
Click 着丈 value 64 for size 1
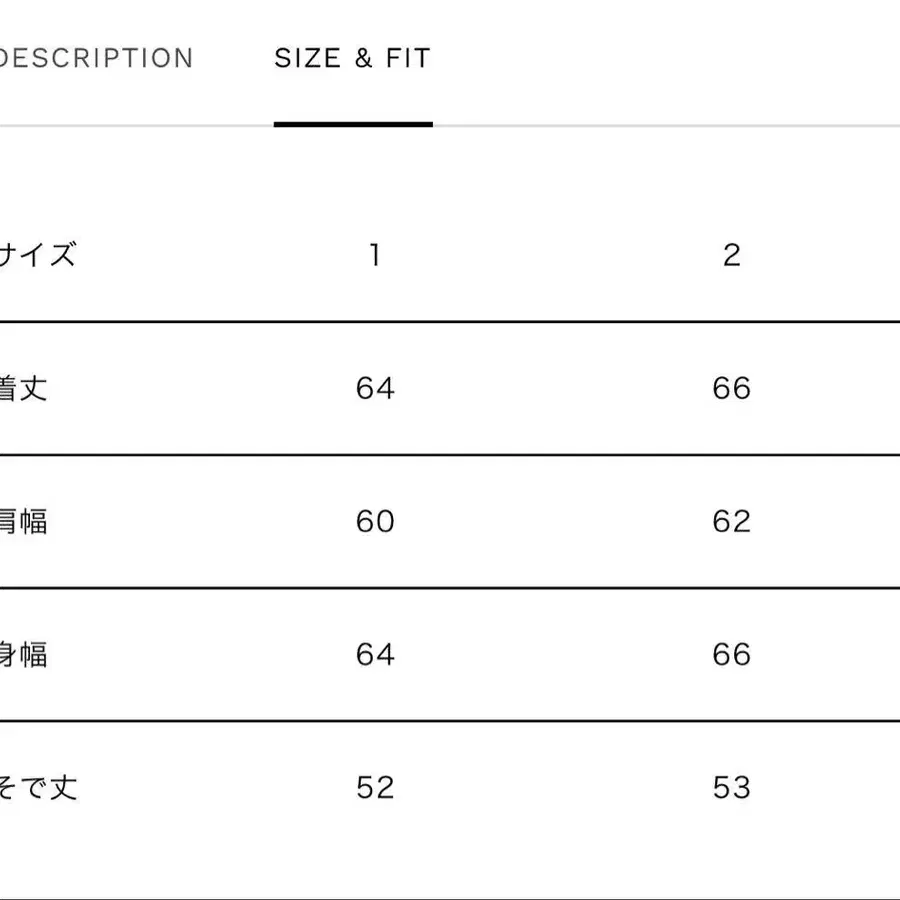tap(375, 388)
